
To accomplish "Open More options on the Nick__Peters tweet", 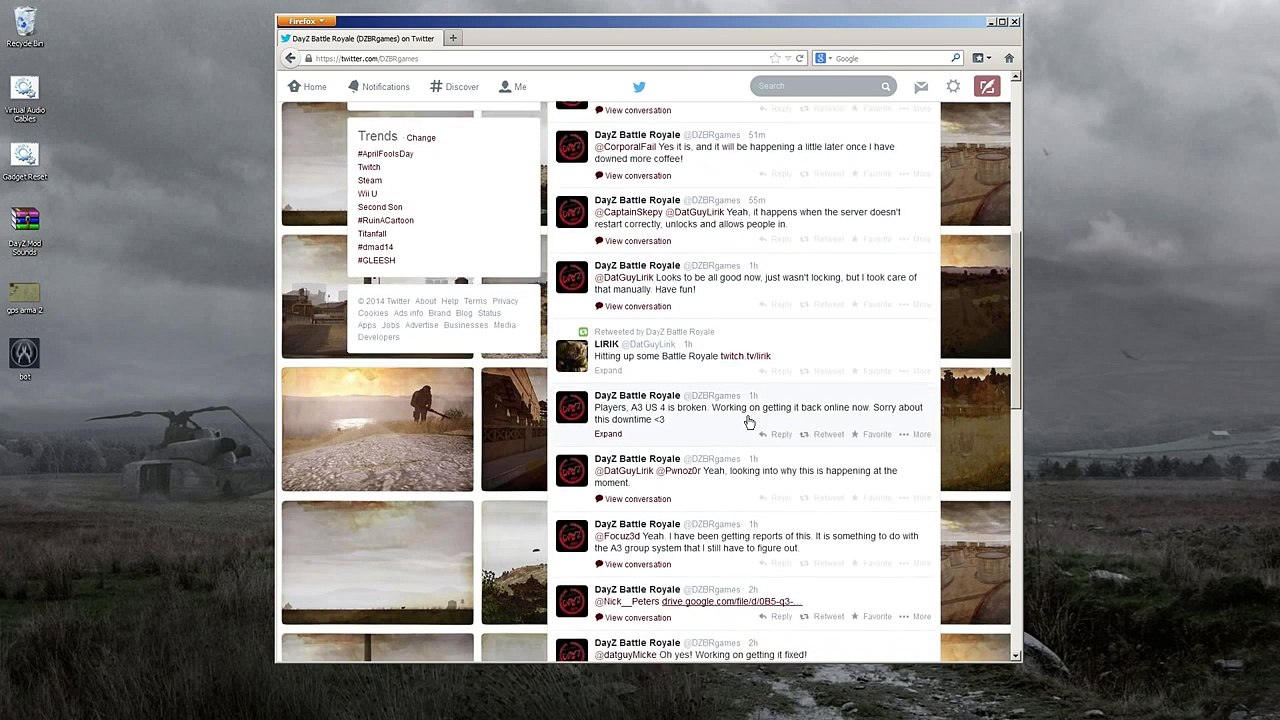I will [x=916, y=617].
